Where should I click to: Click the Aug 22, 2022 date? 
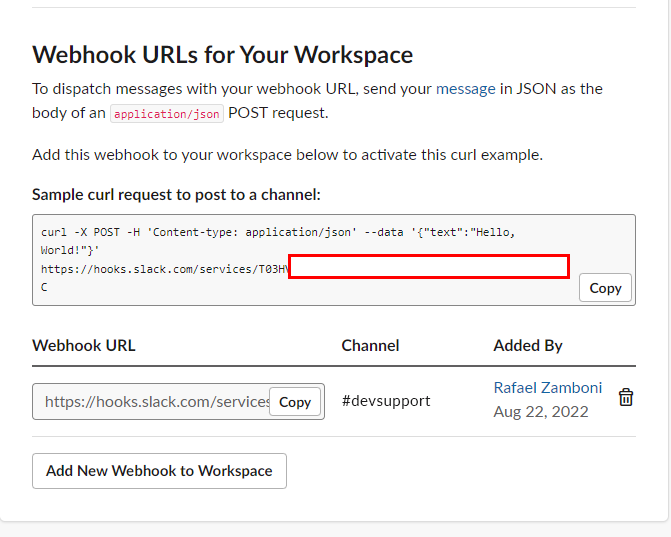541,412
